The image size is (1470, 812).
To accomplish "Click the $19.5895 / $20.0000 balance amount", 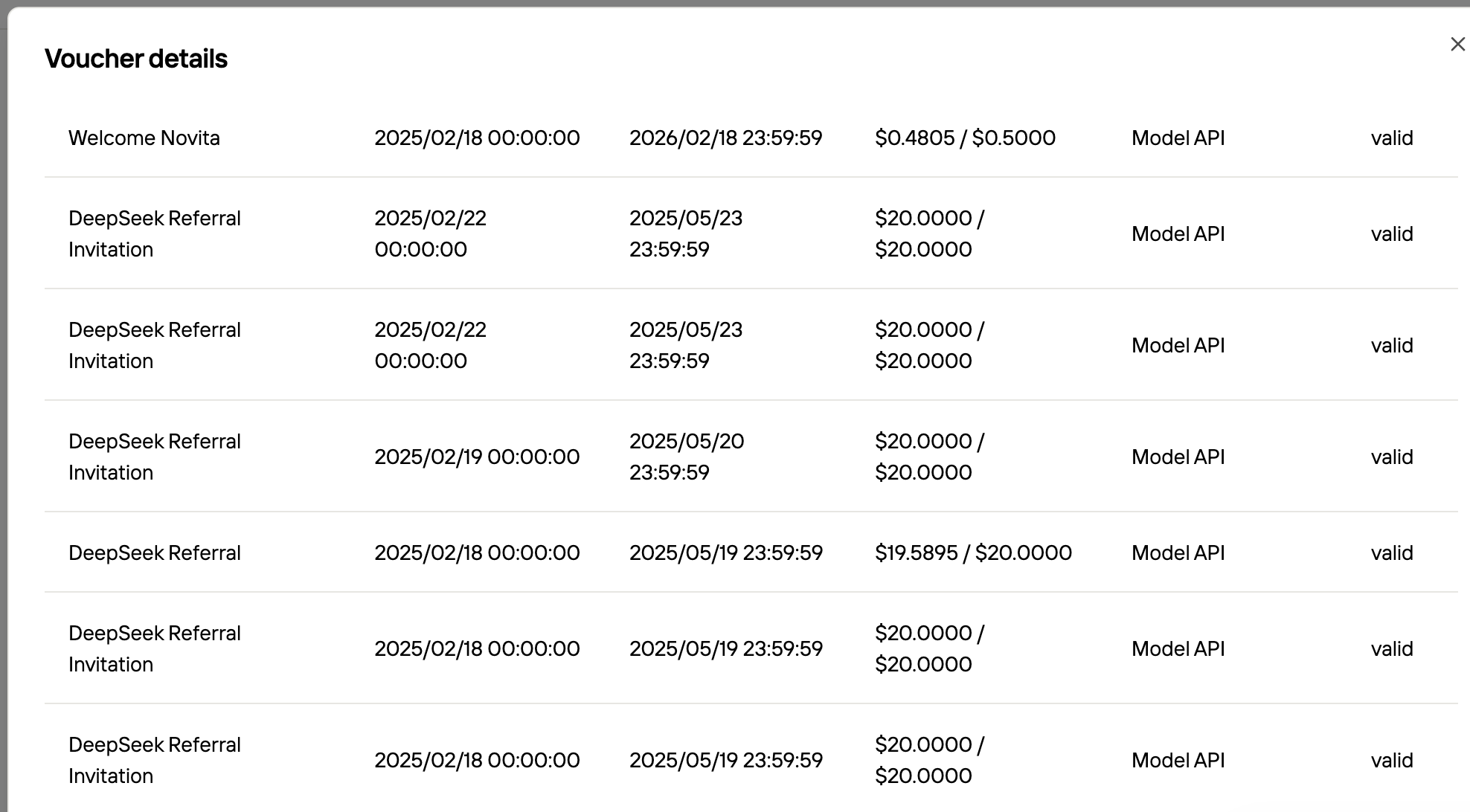I will click(x=973, y=553).
